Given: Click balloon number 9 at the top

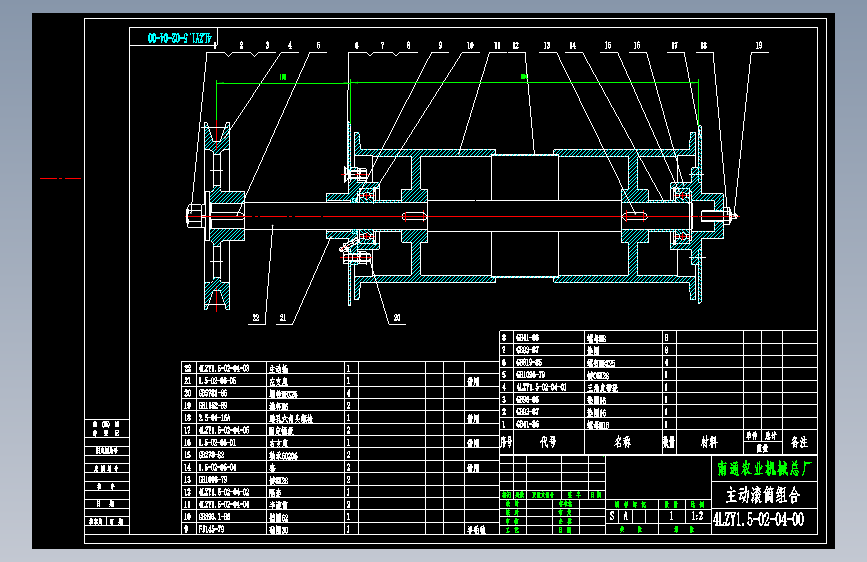Looking at the screenshot, I should pos(441,45).
